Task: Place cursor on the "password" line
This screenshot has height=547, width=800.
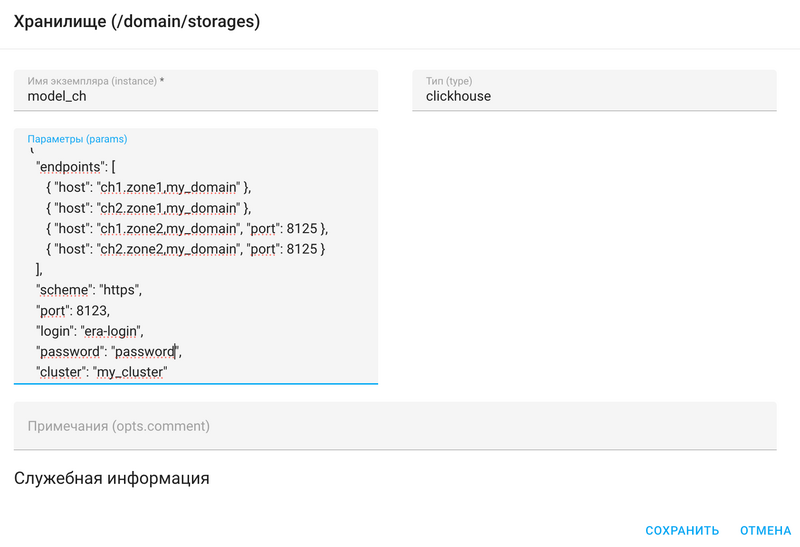Action: [x=110, y=351]
